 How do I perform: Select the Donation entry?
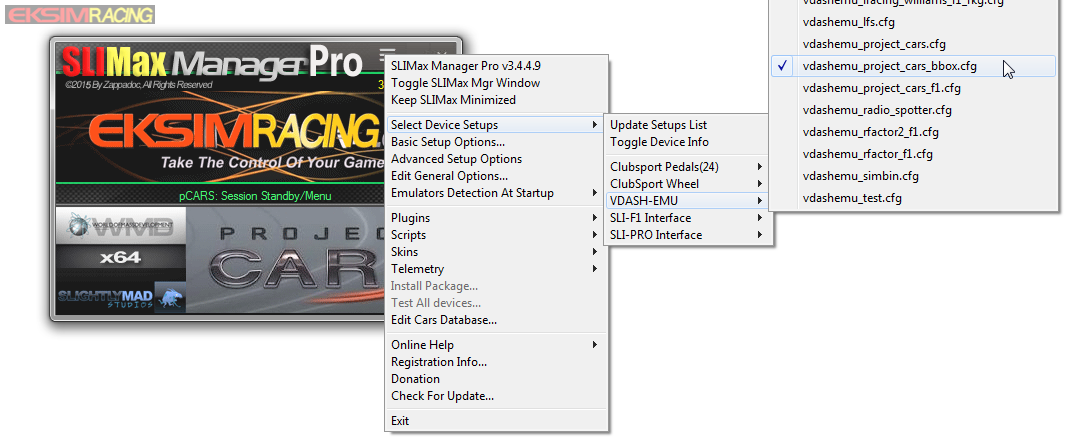coord(497,379)
